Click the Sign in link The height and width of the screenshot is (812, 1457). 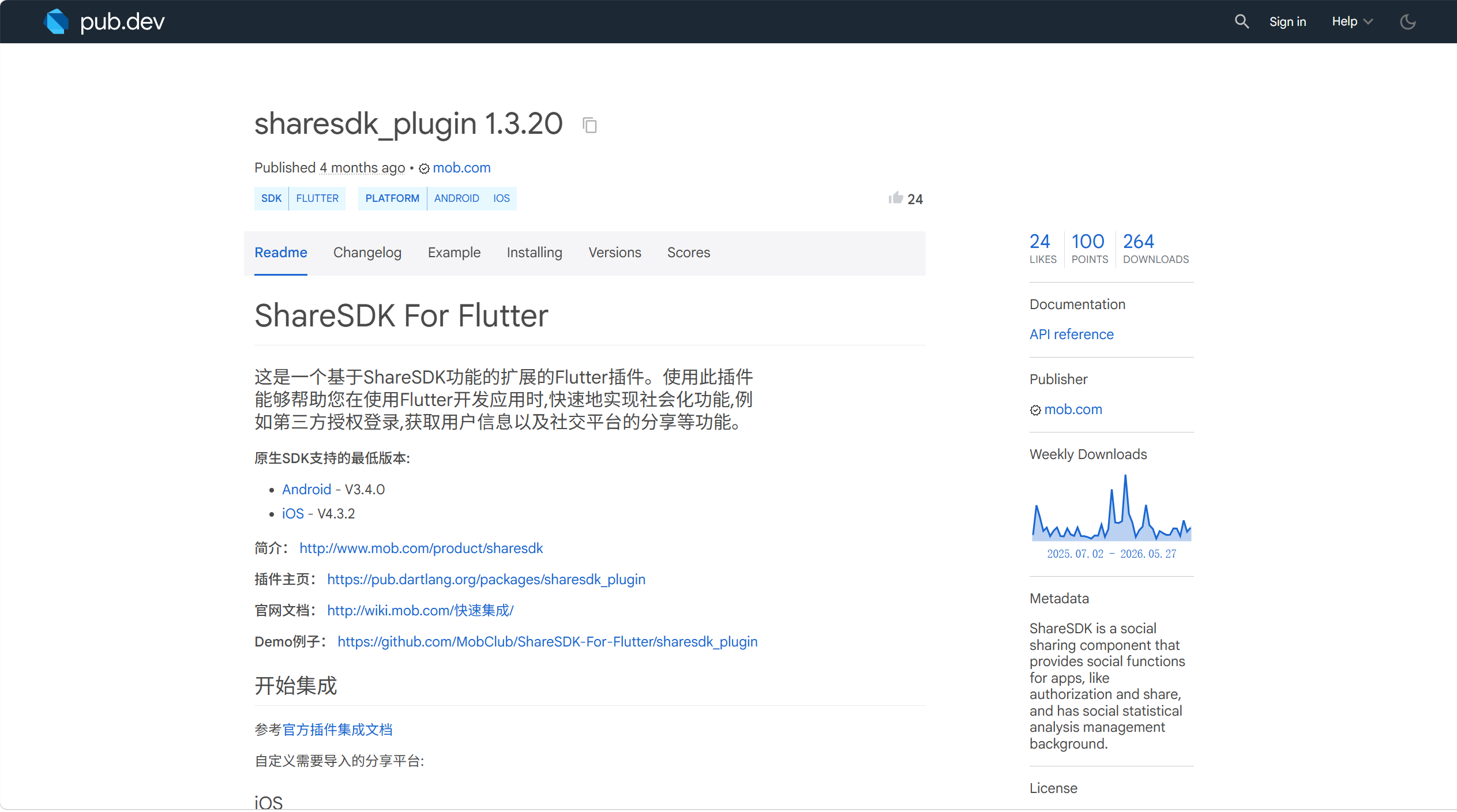(x=1287, y=22)
